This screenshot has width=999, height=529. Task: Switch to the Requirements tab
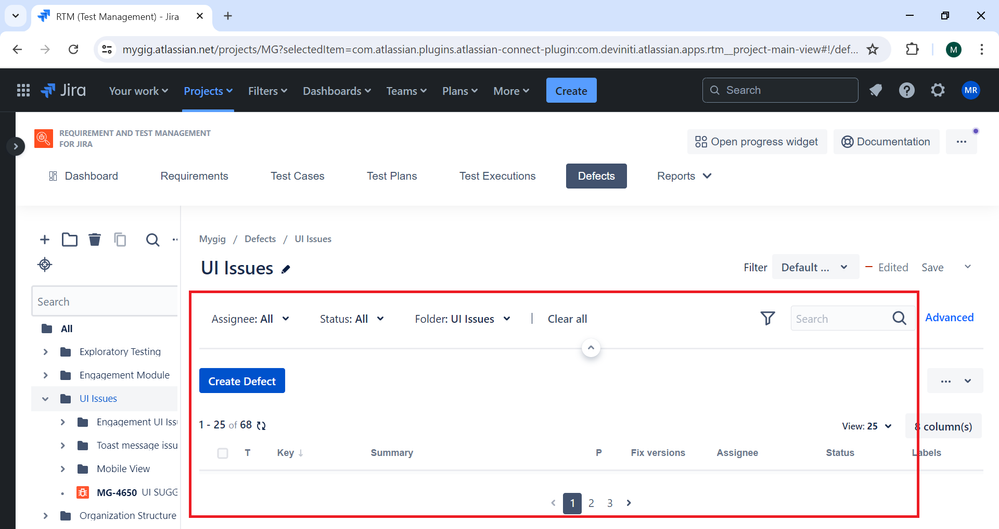(194, 176)
